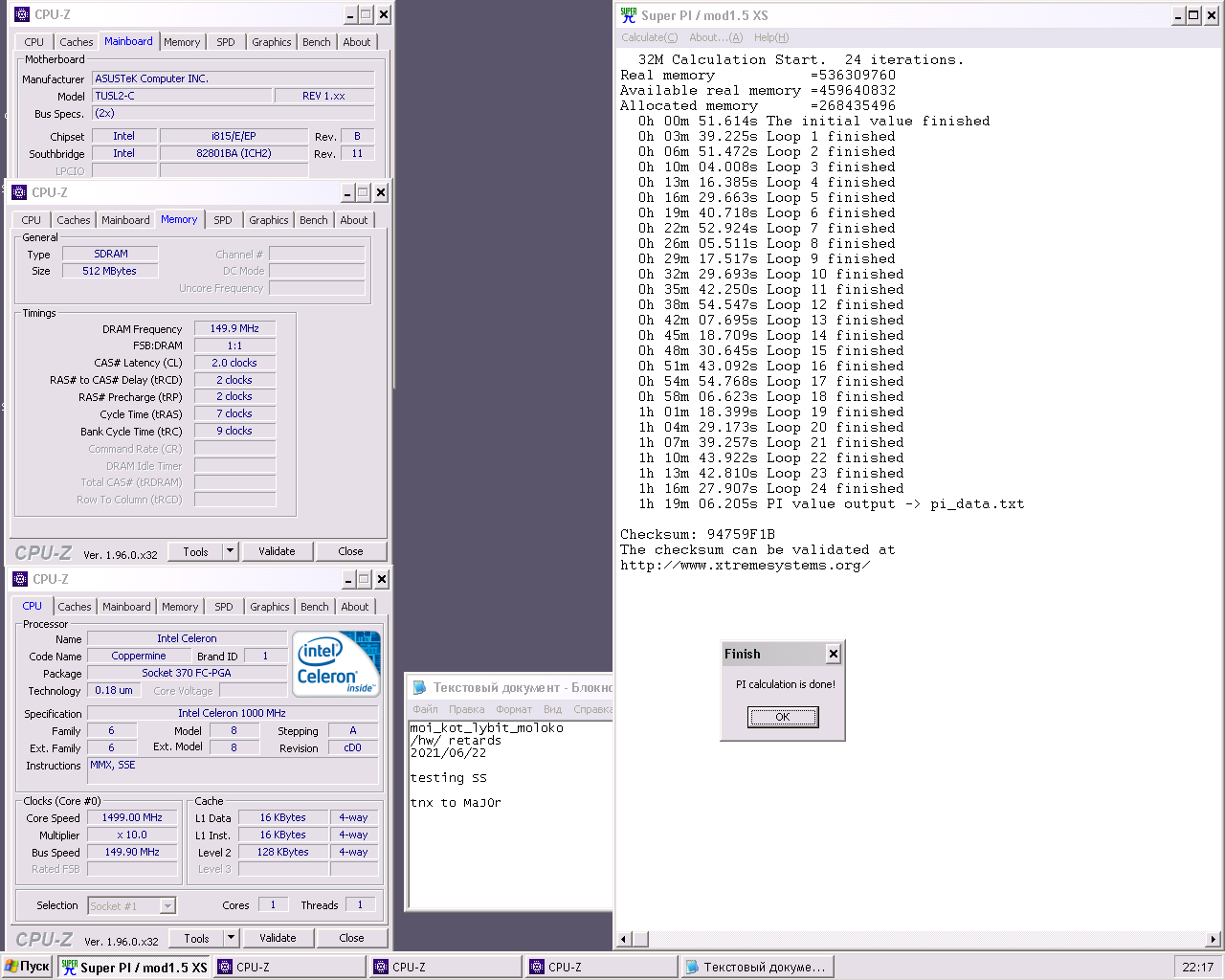
Task: Switch to Bench tab in Mainboard window
Action: point(317,42)
